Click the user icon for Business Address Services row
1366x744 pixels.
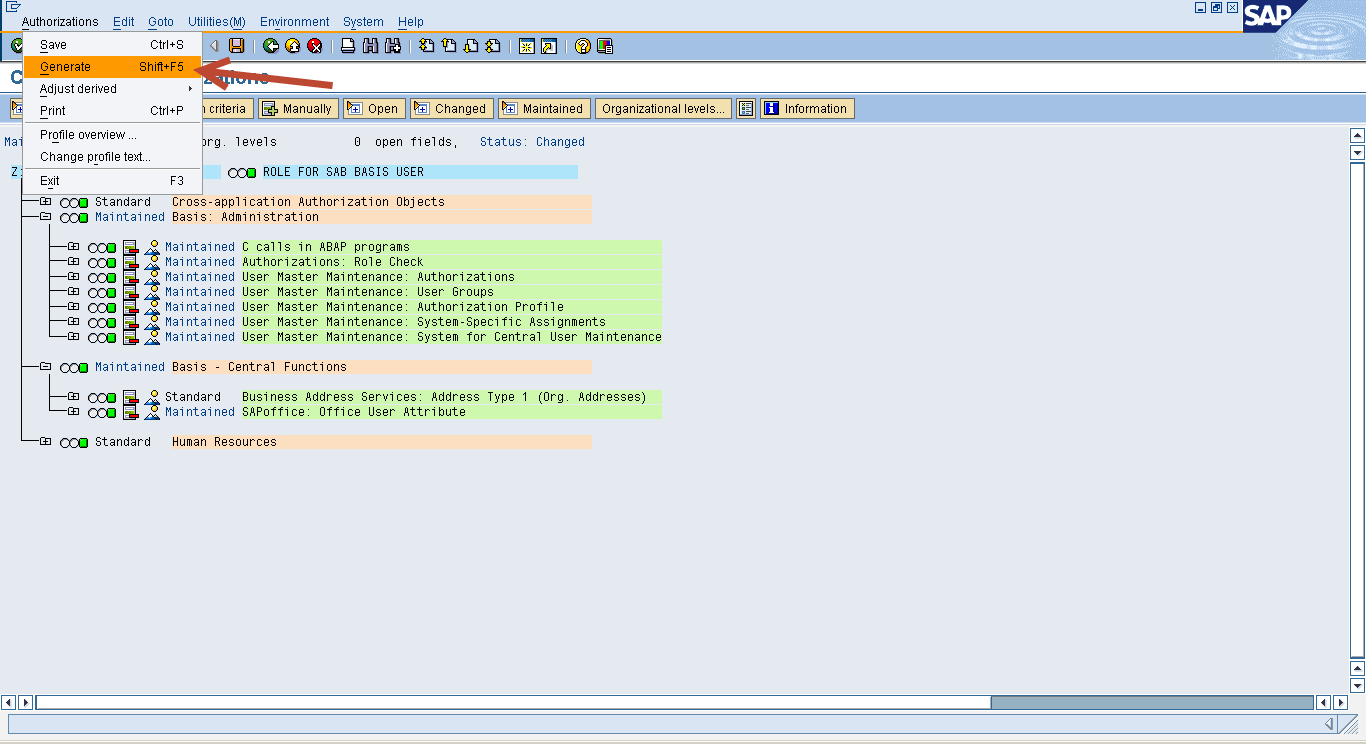point(152,397)
